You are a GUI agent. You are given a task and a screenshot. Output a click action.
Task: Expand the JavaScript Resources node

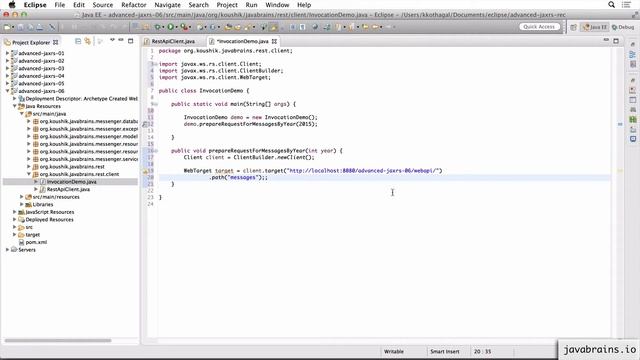pyautogui.click(x=15, y=212)
